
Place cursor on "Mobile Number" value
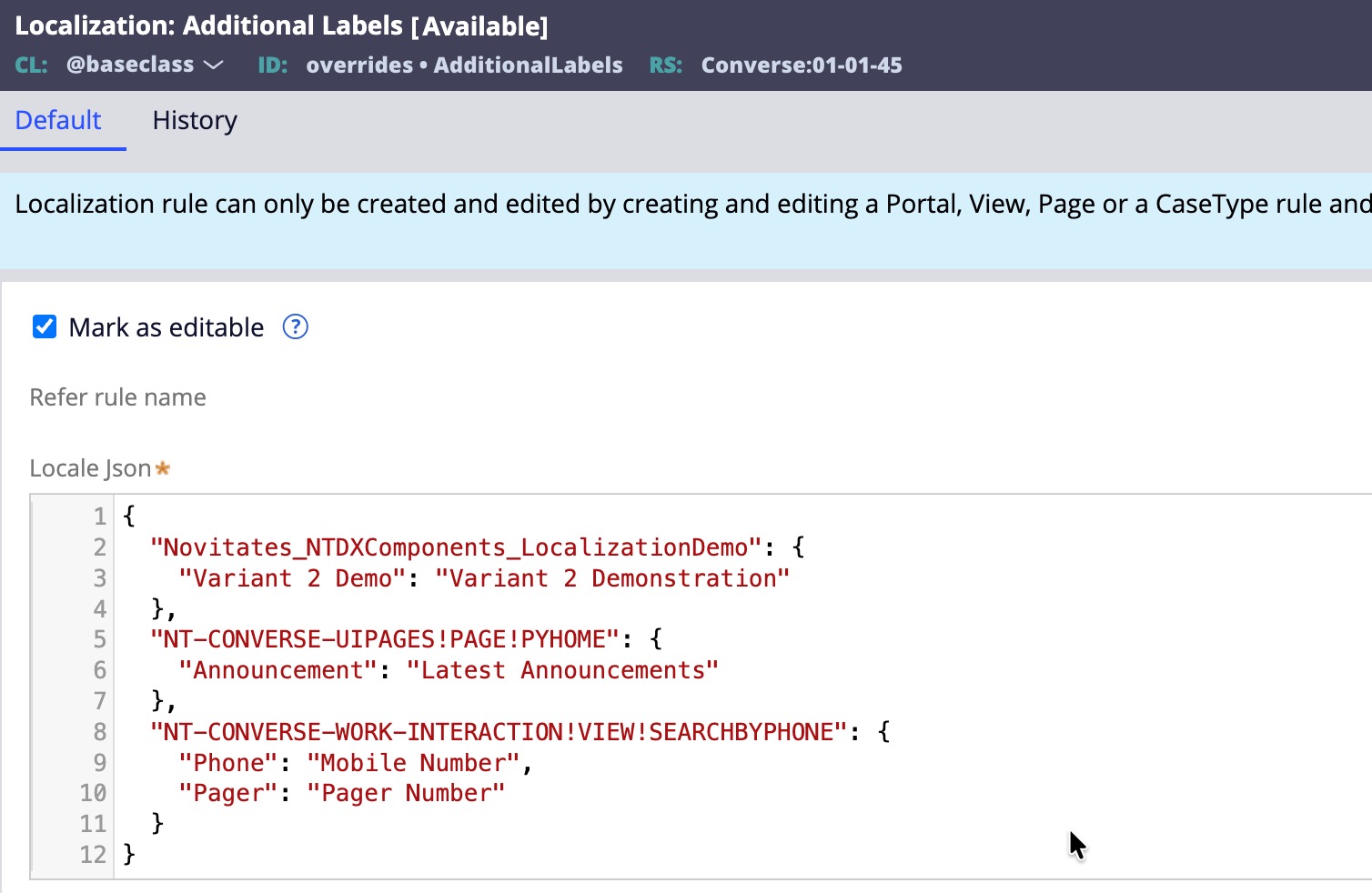(413, 764)
